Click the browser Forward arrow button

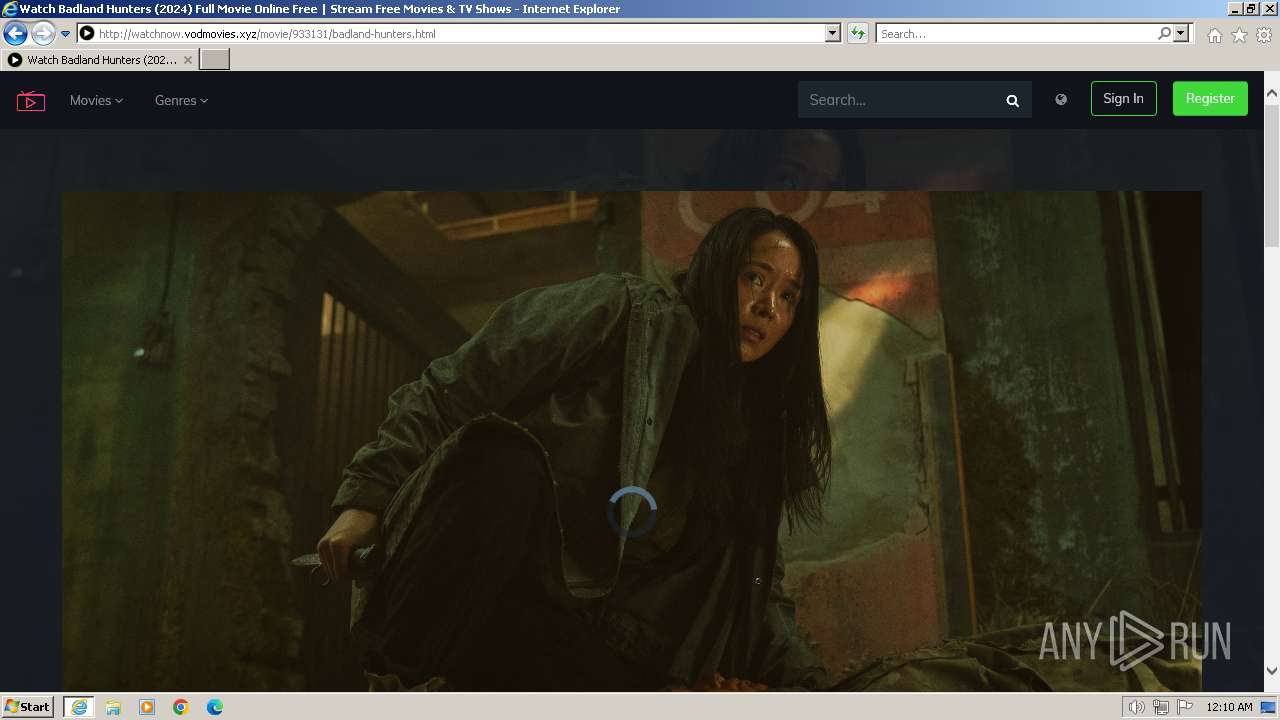pos(43,33)
